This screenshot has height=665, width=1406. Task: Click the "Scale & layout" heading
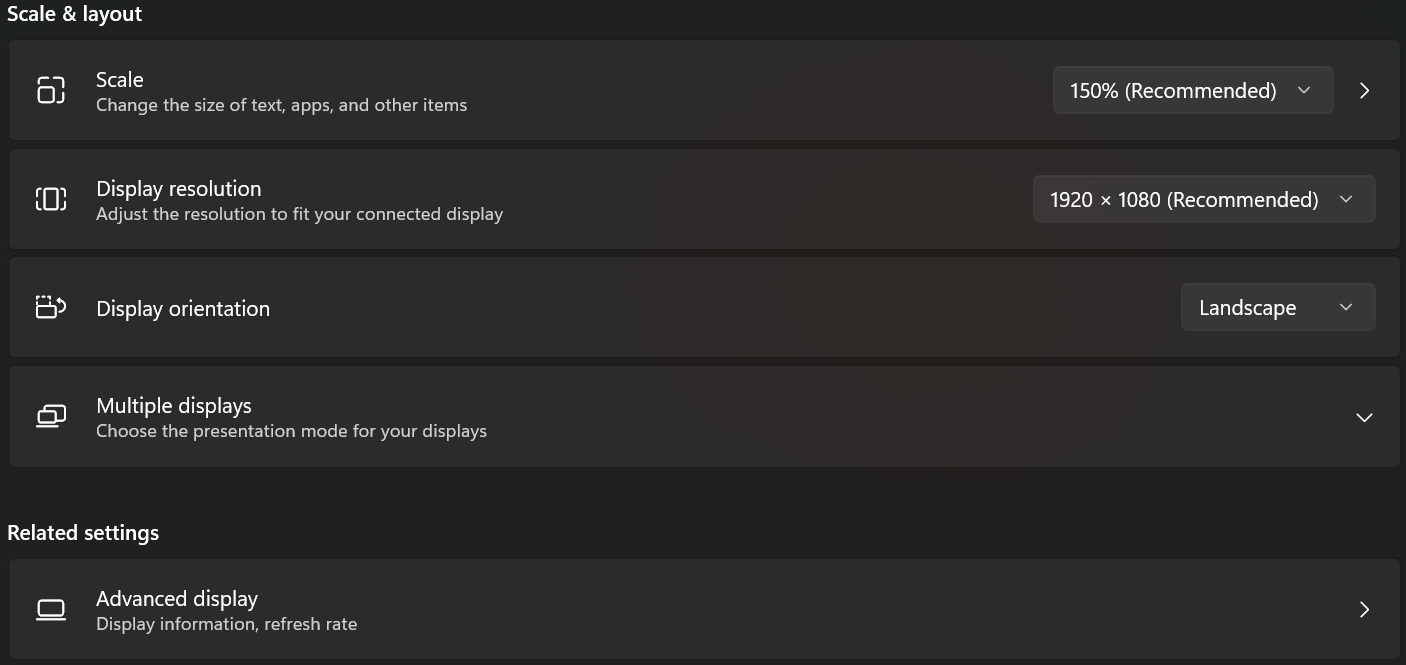pos(75,13)
